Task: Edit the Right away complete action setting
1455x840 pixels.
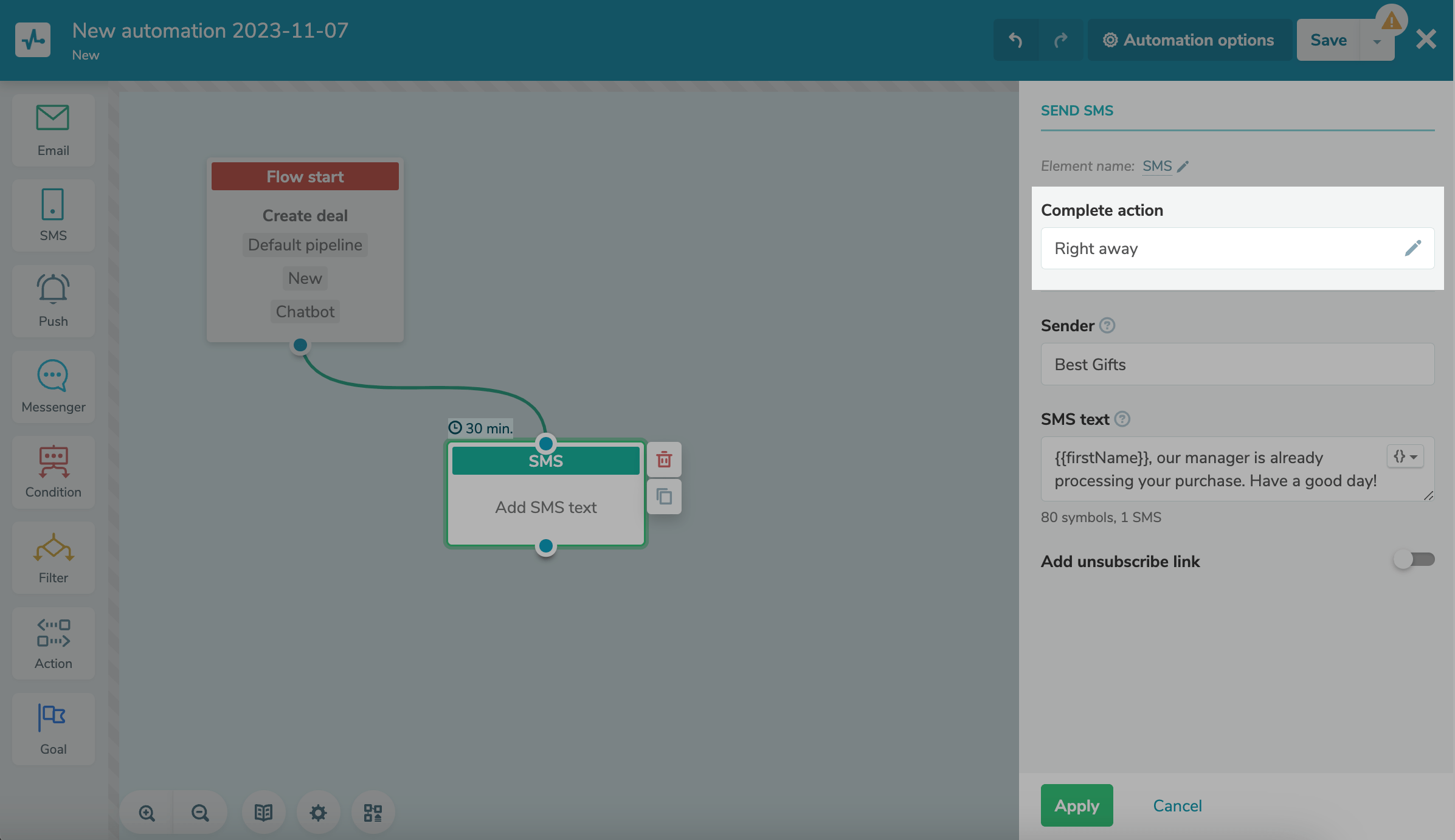Action: click(1412, 248)
